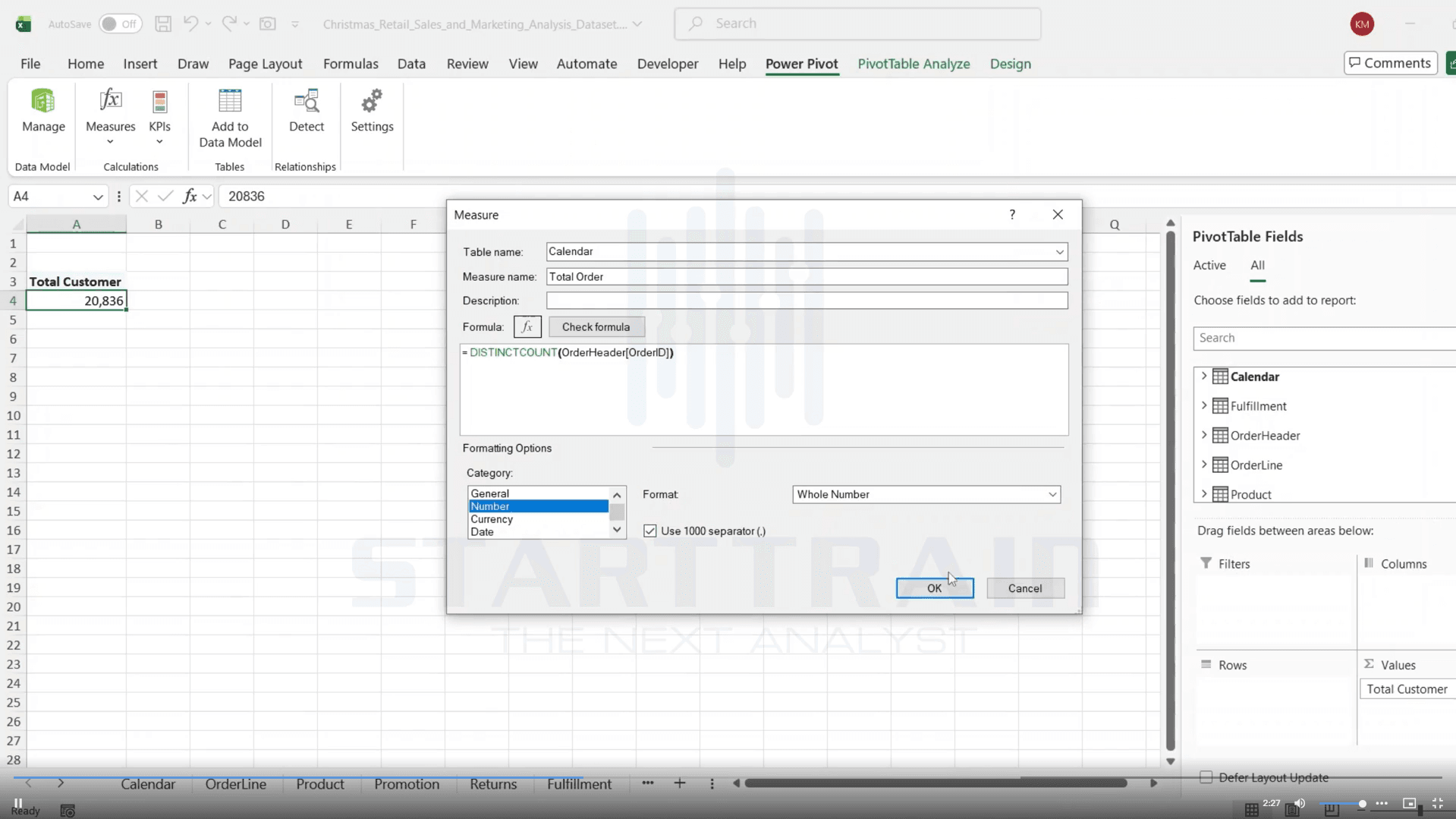Click the formula bar confirm checkmark icon
The height and width of the screenshot is (819, 1456).
click(165, 196)
